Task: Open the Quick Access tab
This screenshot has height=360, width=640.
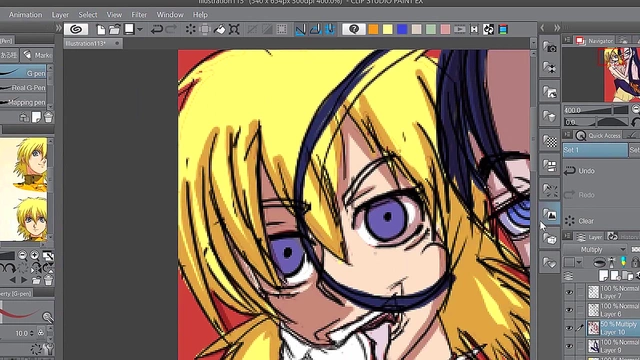Action: [x=599, y=135]
